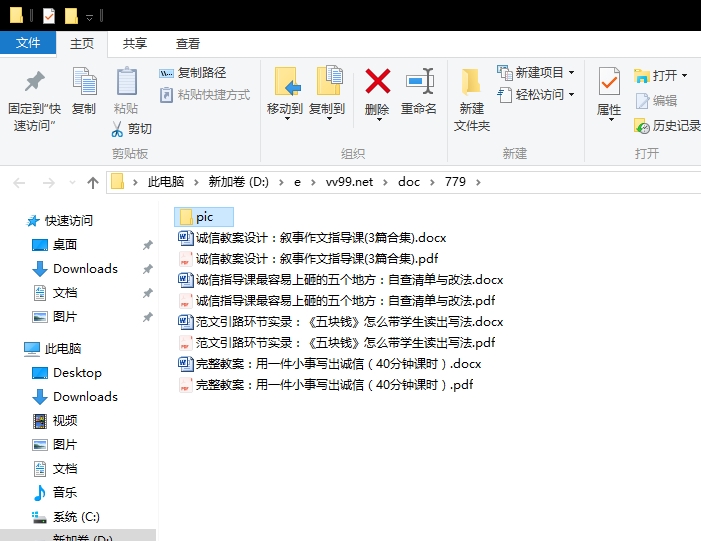Screen dimensions: 701x541
Task: Open quick access toolbar customize dropdown
Action: coord(89,18)
